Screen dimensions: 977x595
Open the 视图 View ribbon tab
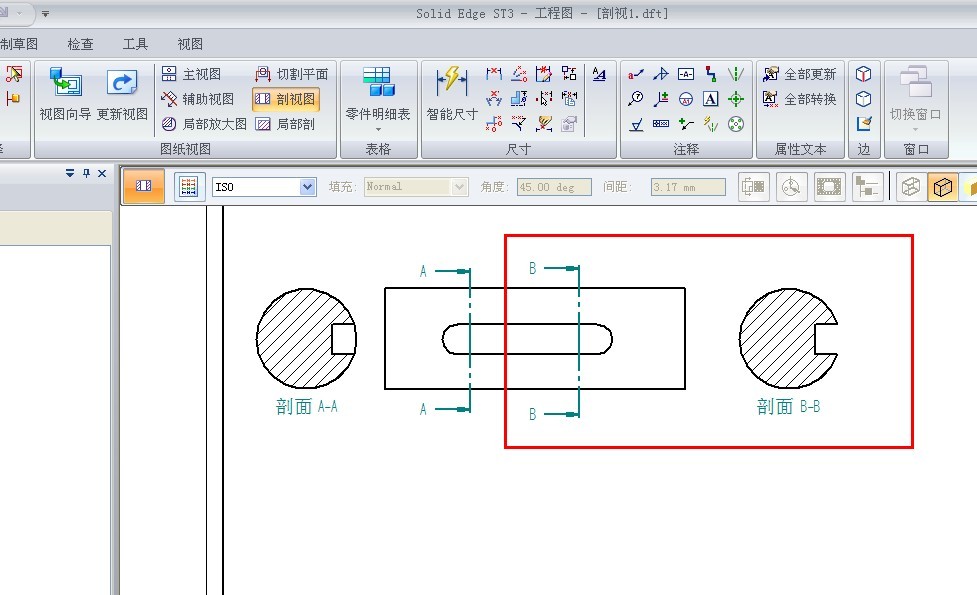tap(190, 44)
